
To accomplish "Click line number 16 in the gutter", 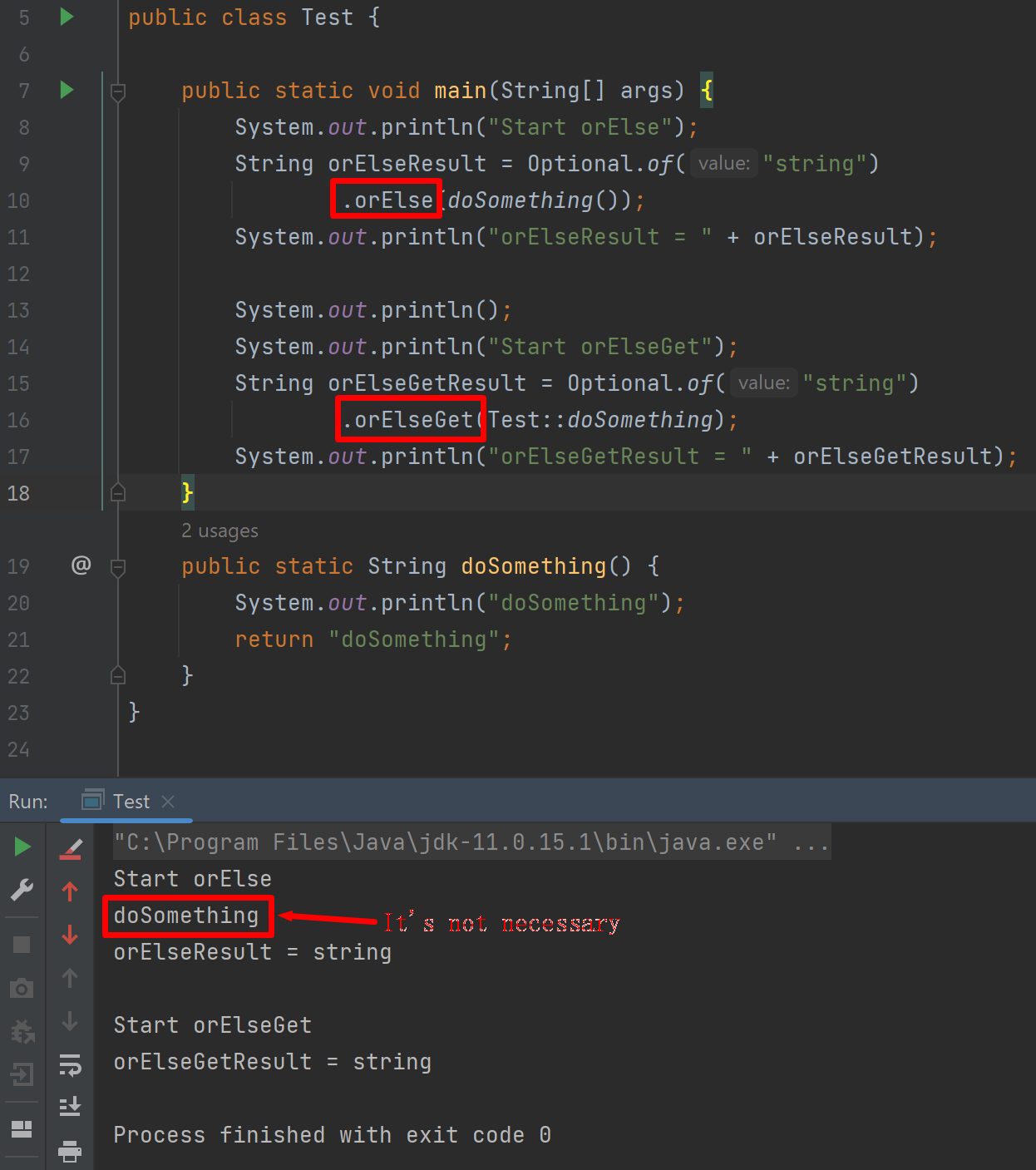I will pos(18,420).
